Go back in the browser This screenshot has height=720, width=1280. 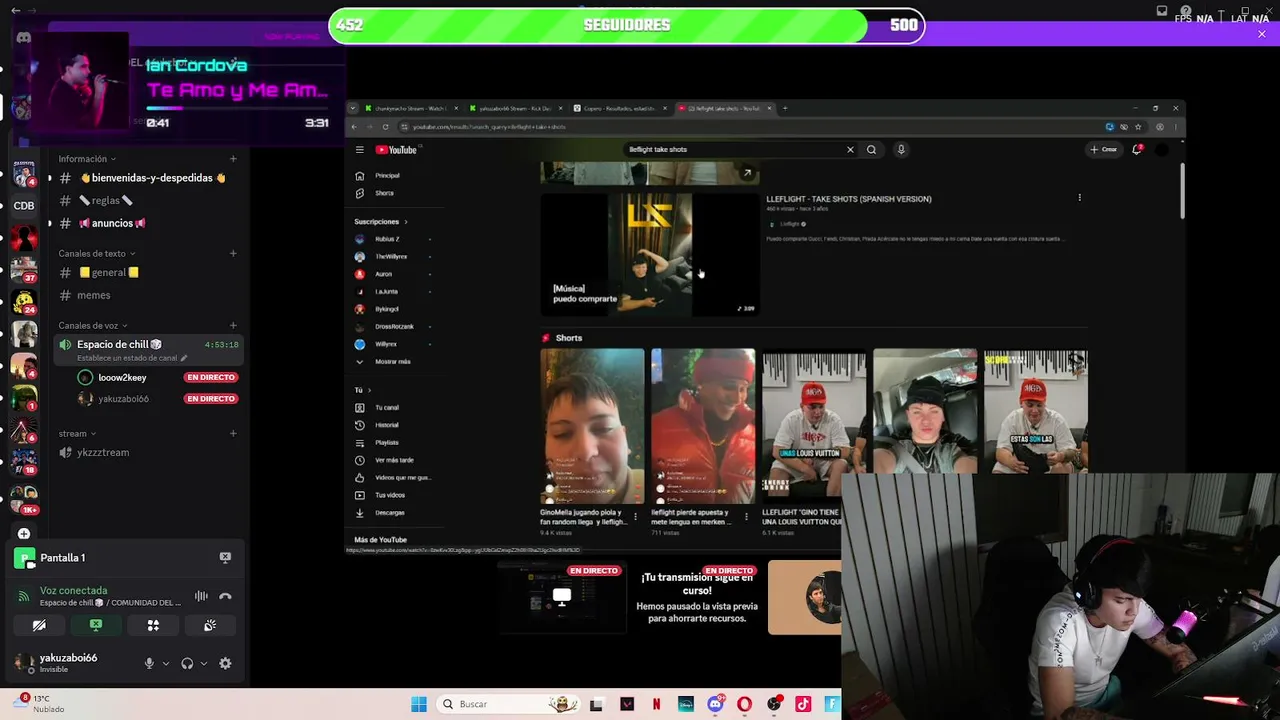[x=355, y=127]
